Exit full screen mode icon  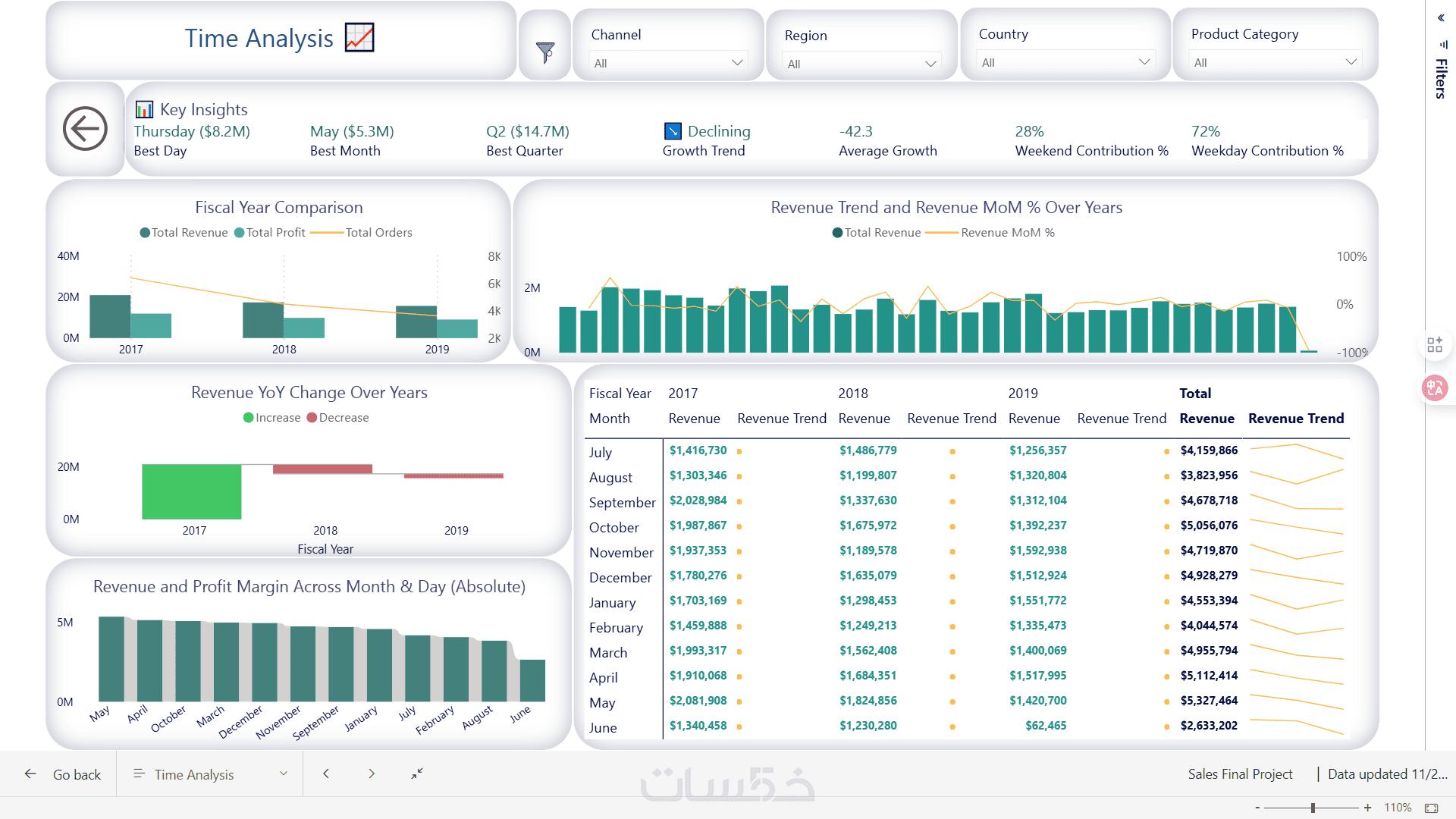(417, 773)
